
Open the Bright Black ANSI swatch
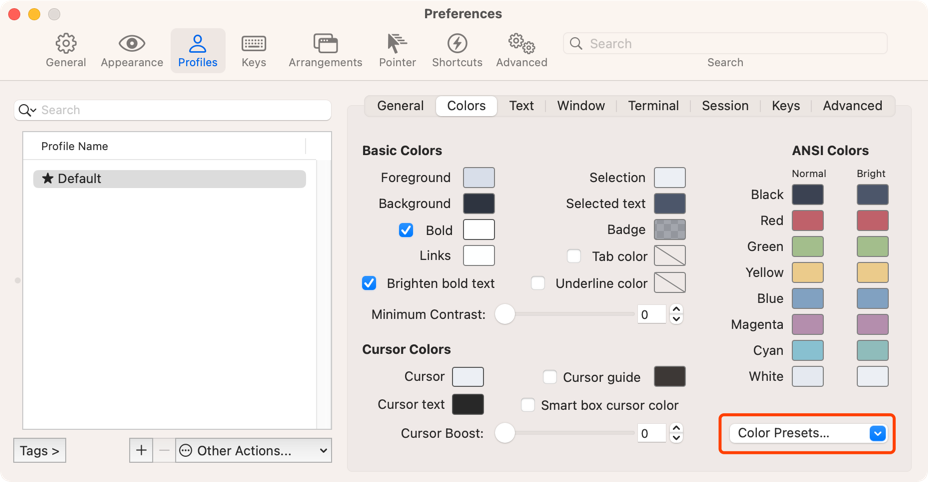coord(872,194)
